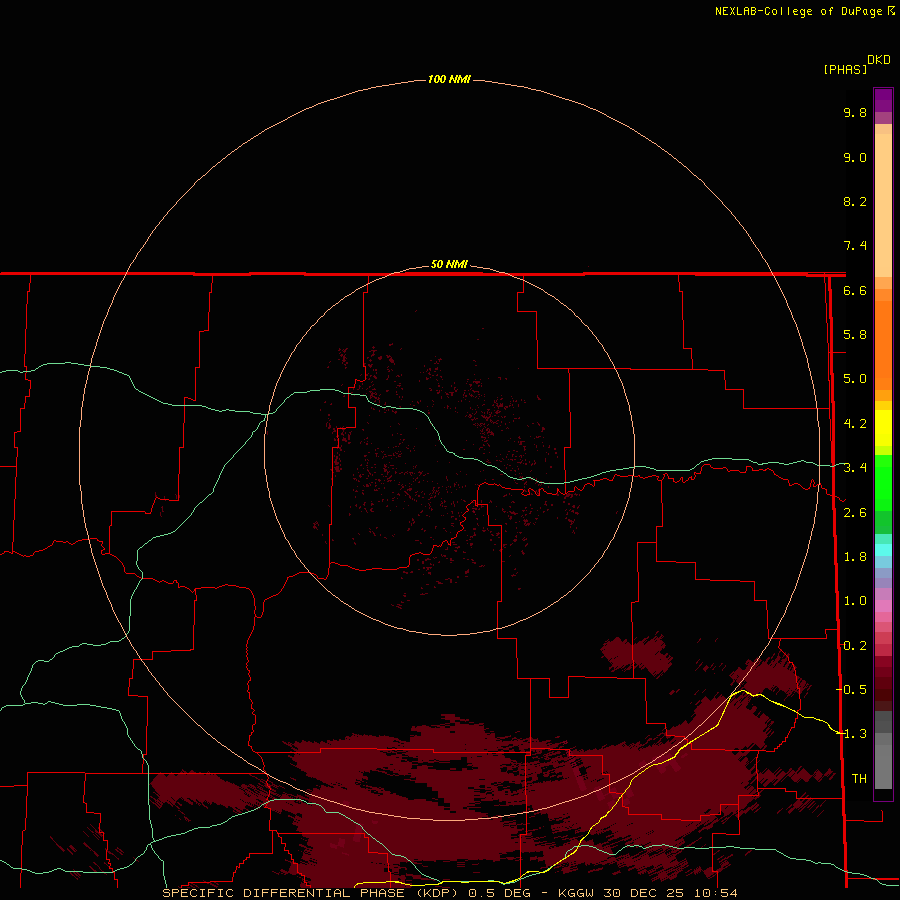Image resolution: width=900 pixels, height=900 pixels.
Task: Click the DKD product label above the scale
Action: 879,60
